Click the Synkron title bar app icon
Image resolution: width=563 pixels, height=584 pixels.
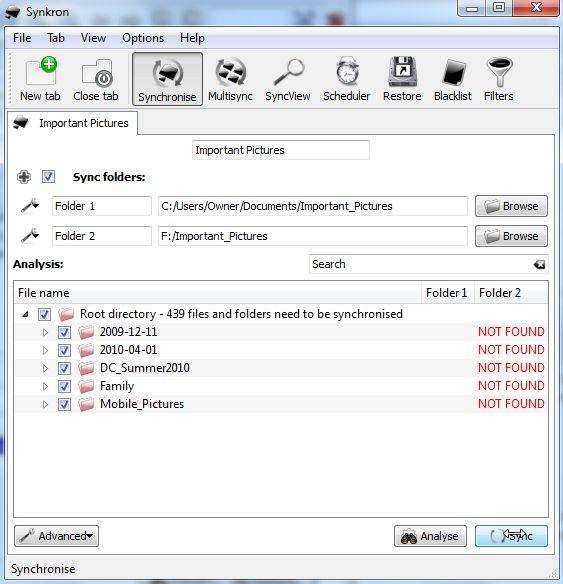coord(12,12)
